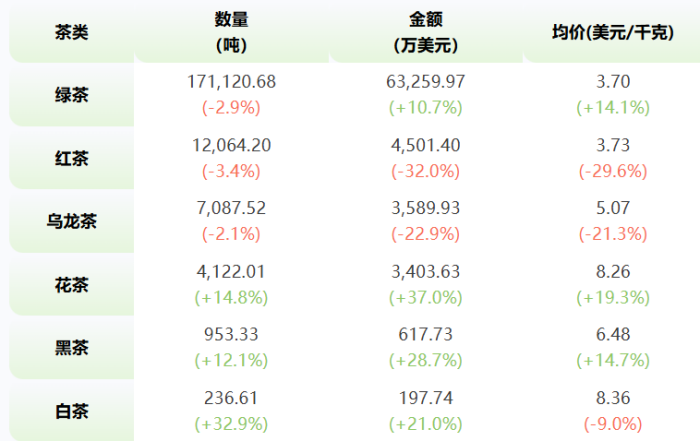This screenshot has width=700, height=441.
Task: Click black tea amount 4,501.40
Action: pyautogui.click(x=425, y=145)
